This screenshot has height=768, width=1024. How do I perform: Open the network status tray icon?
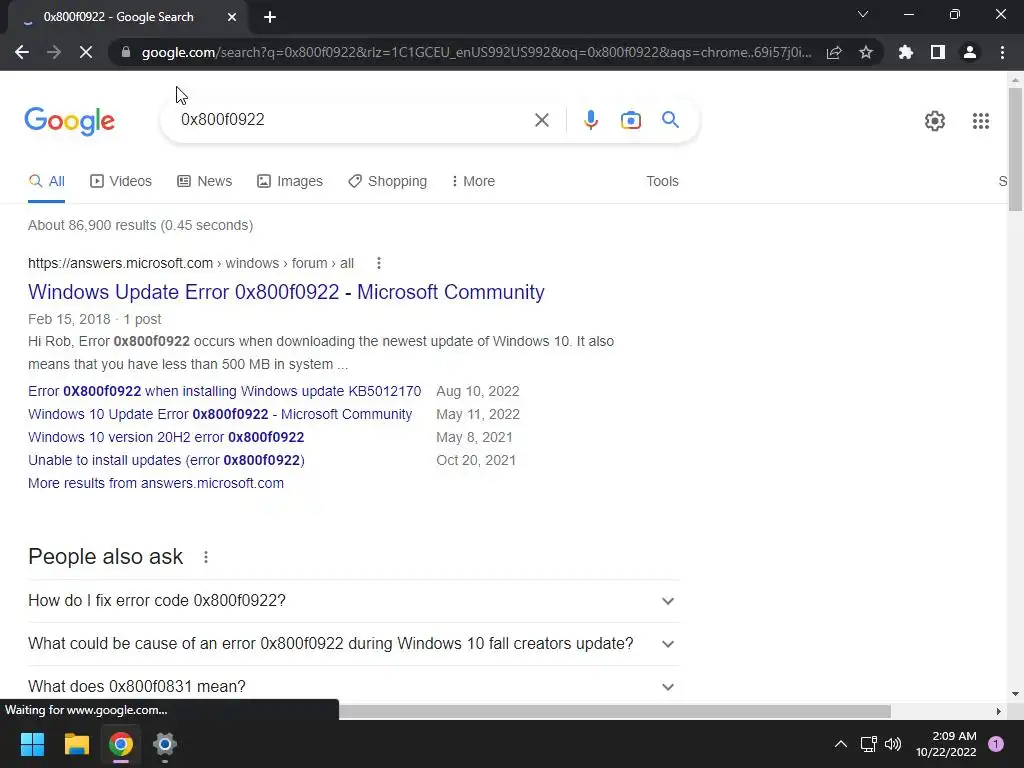click(x=868, y=744)
